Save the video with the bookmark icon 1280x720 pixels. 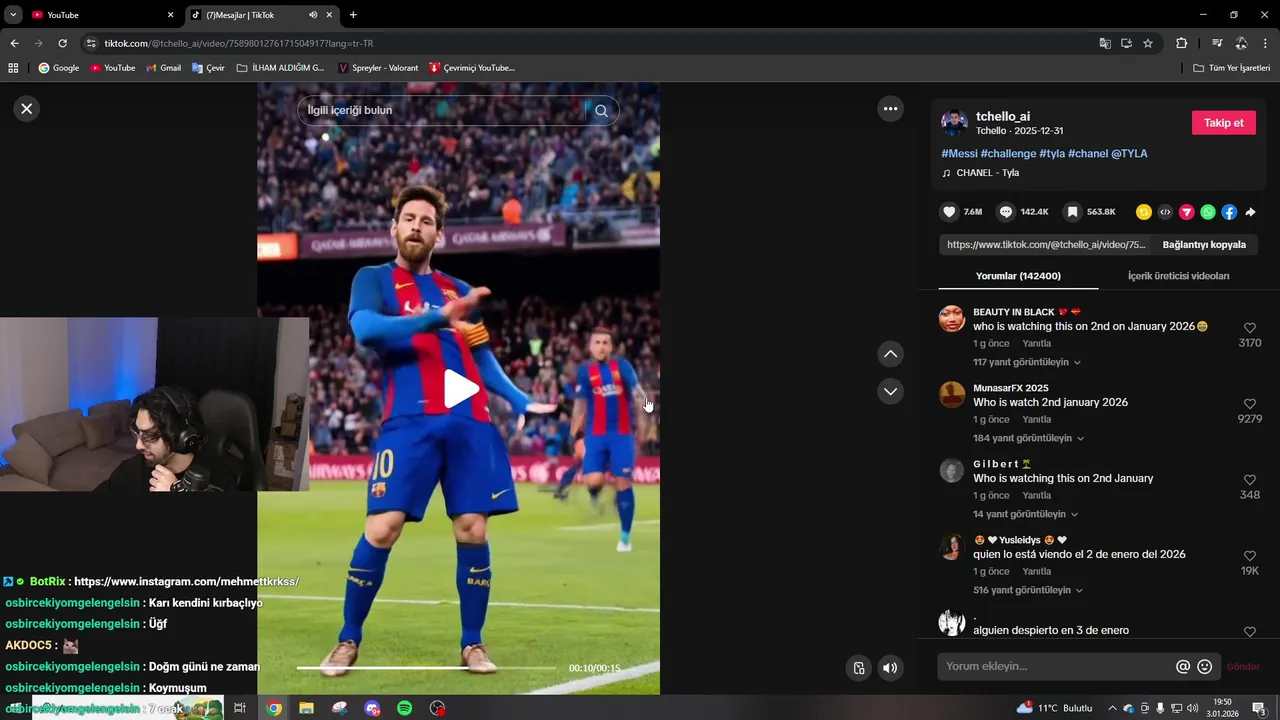click(1072, 212)
